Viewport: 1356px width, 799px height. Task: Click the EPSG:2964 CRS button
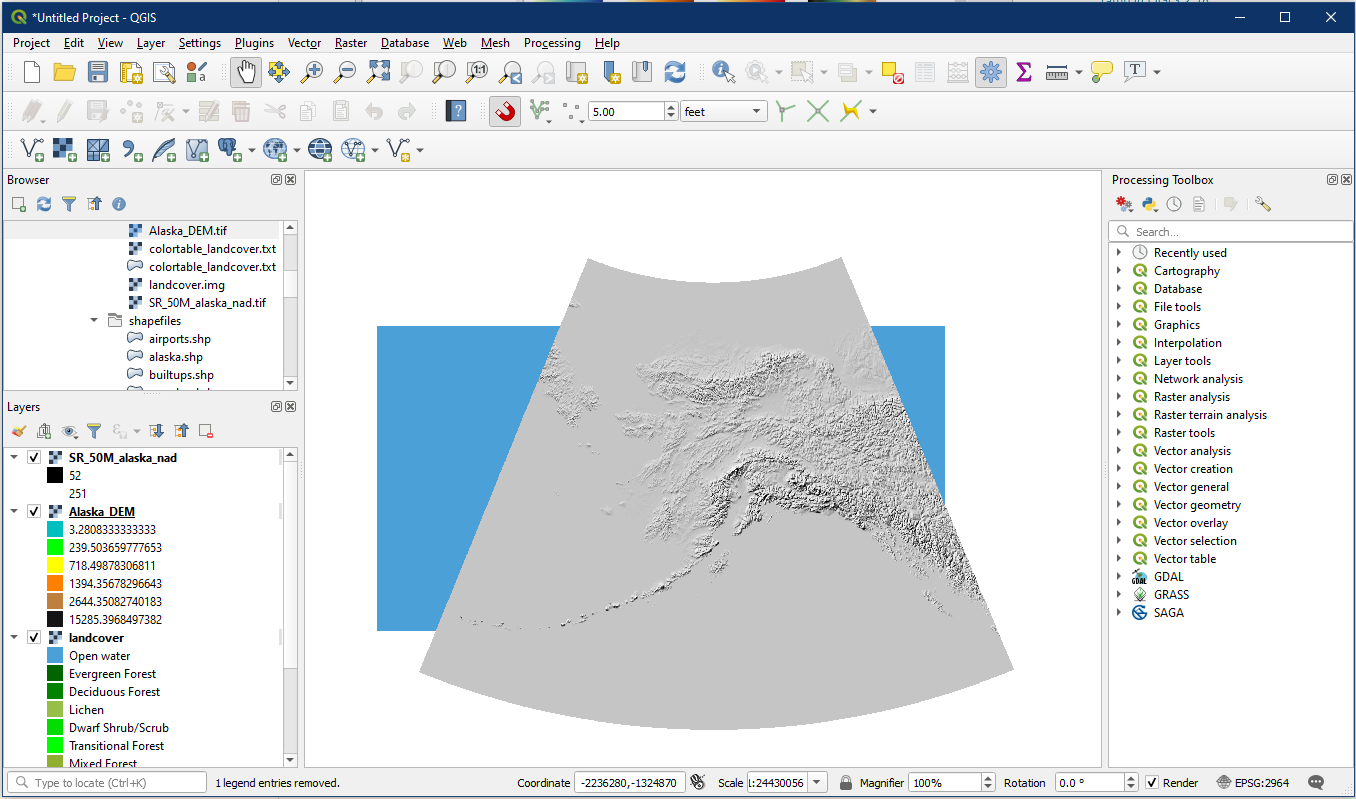point(1253,783)
